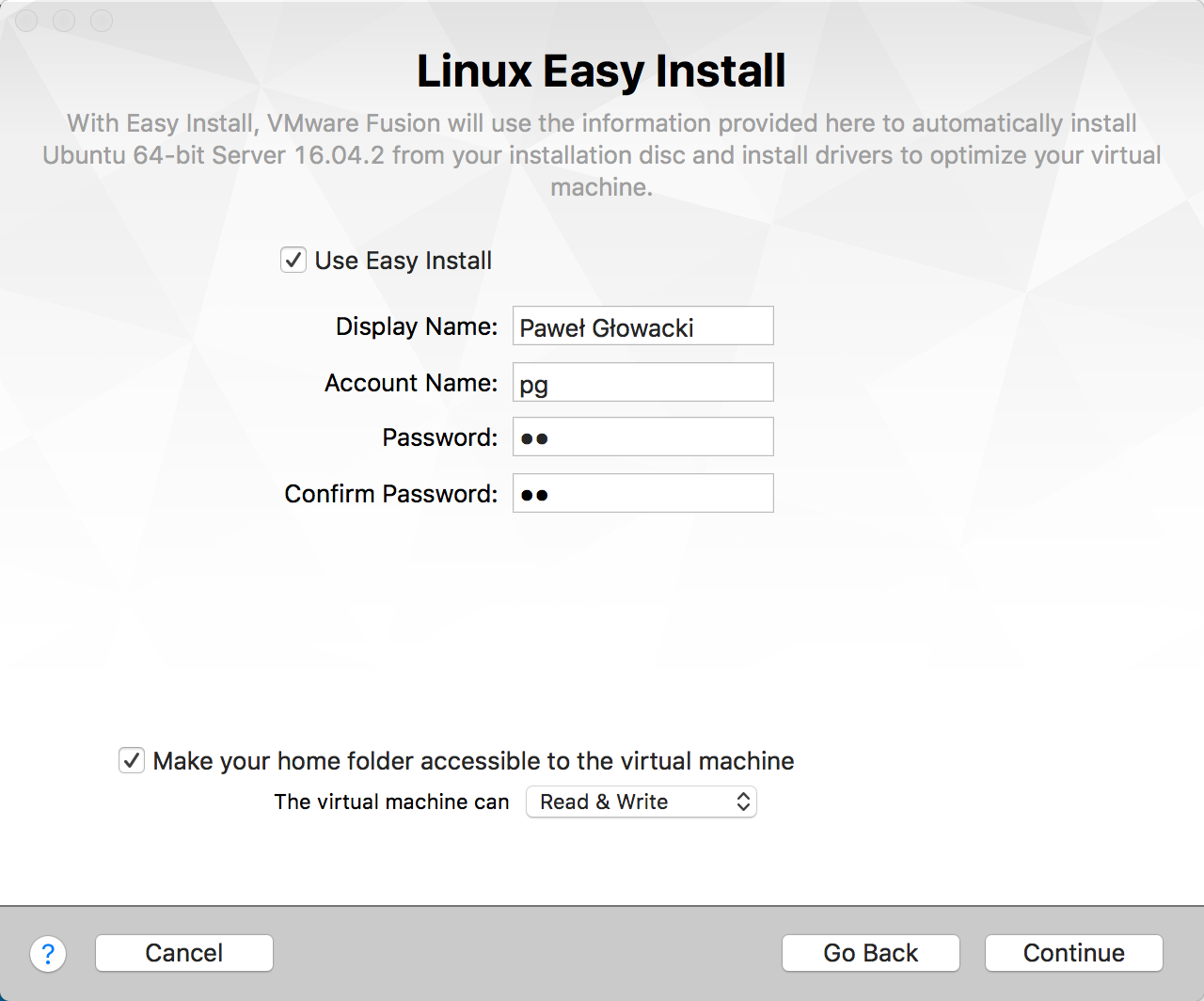The width and height of the screenshot is (1204, 1001).
Task: Open help with the question mark button
Action: click(48, 953)
